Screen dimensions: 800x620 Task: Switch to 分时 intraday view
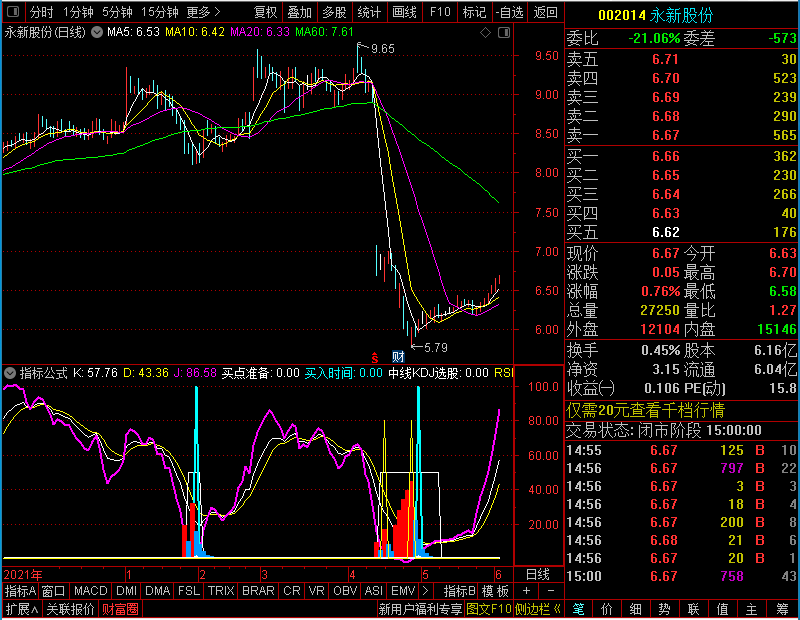click(41, 12)
